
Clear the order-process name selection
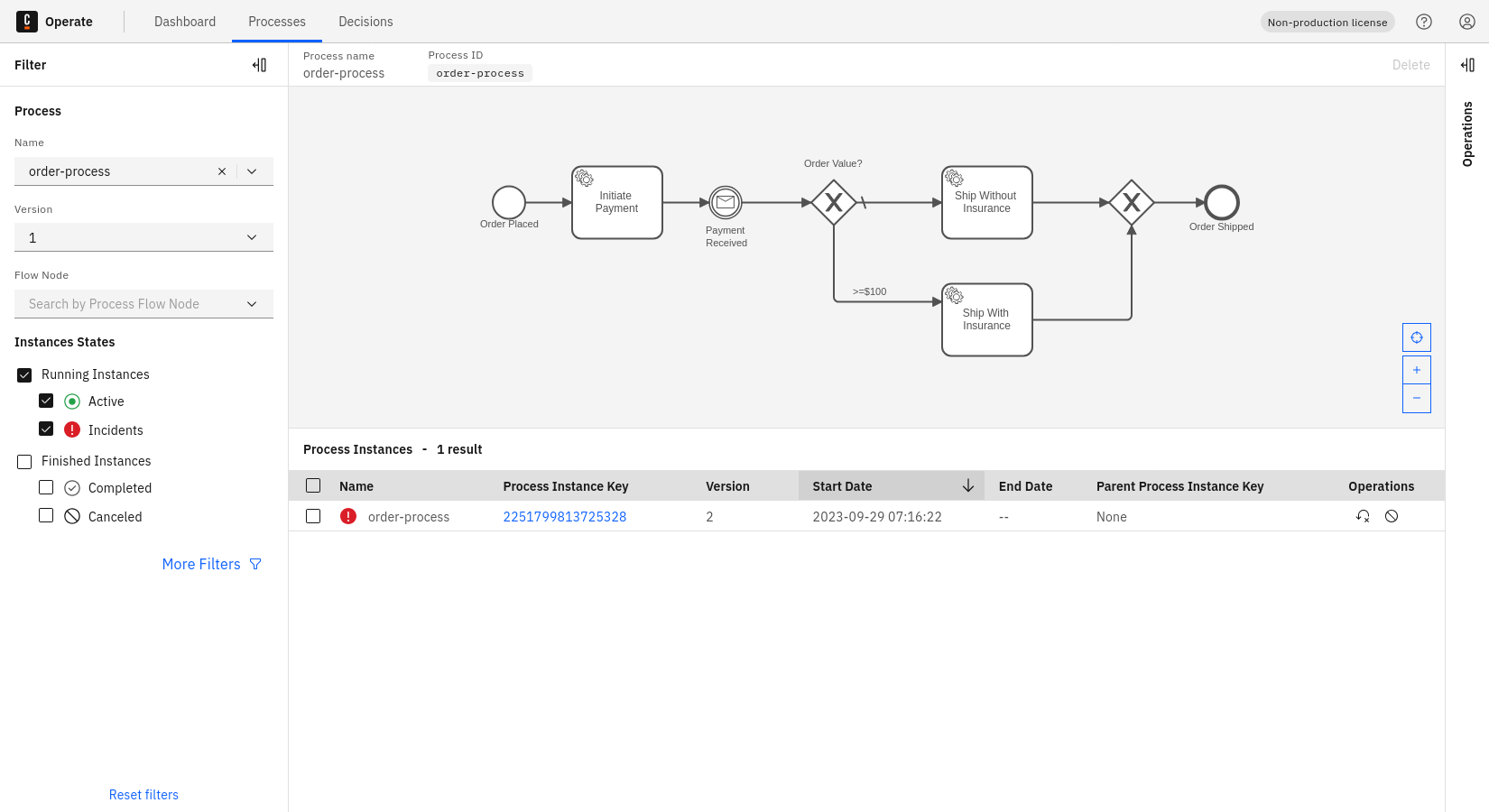(222, 171)
